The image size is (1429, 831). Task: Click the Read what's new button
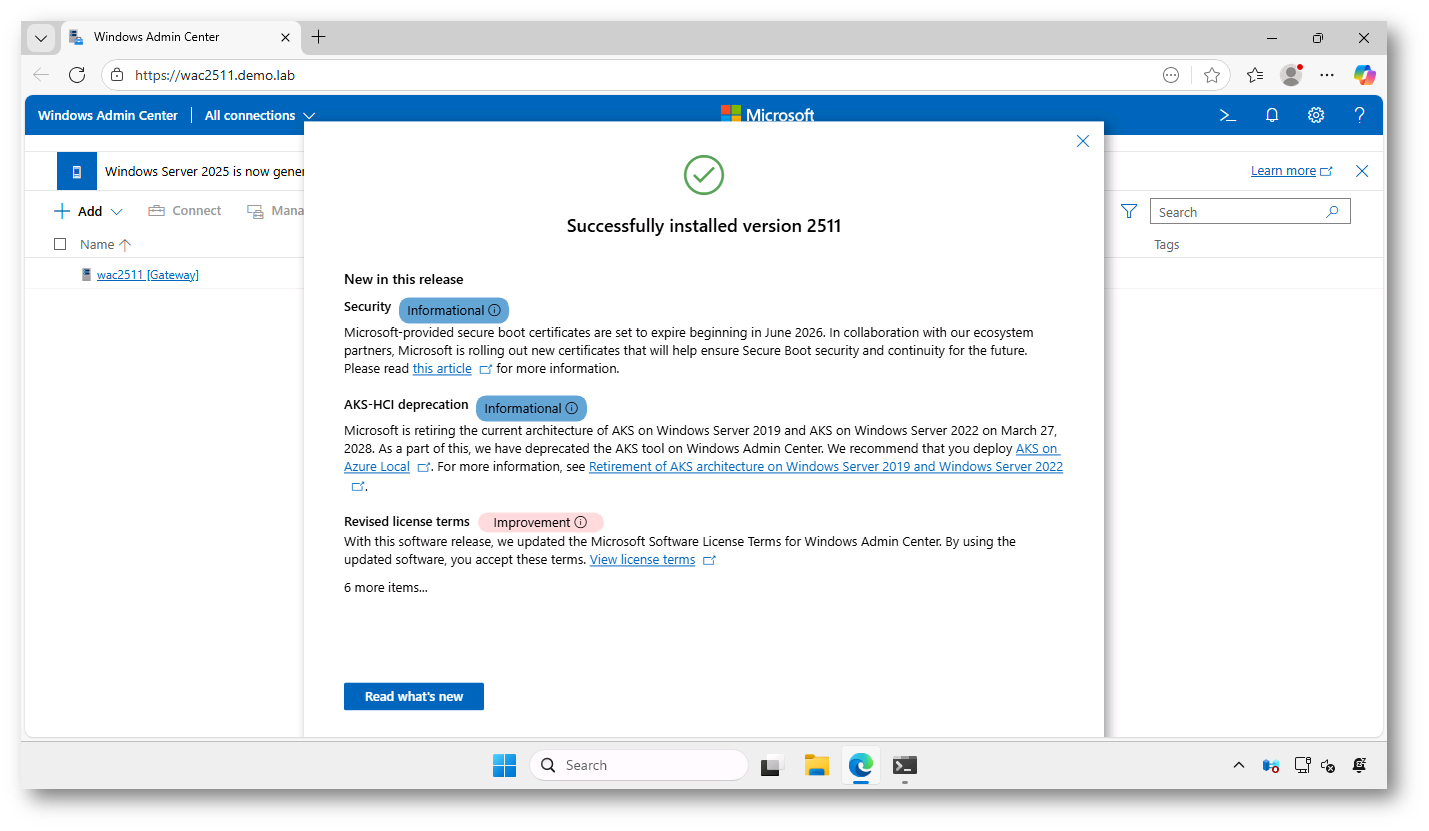point(413,696)
